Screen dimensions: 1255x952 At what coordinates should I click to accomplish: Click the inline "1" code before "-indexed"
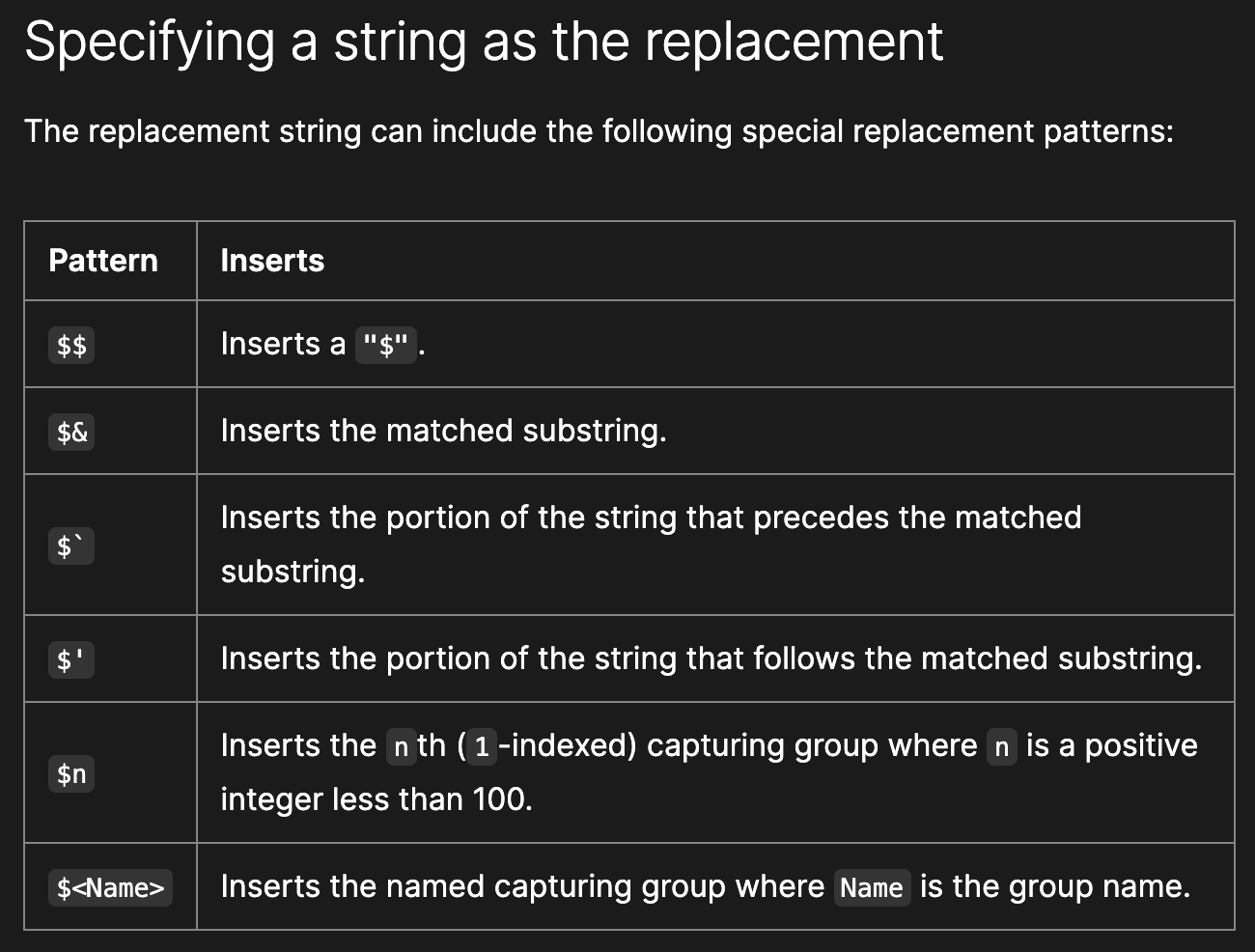[x=483, y=747]
